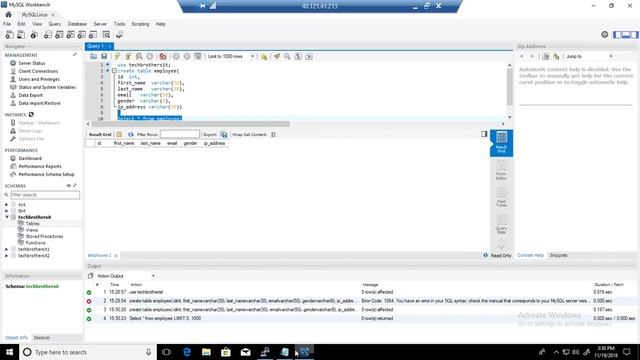Toggle wrap cell content icon
This screenshot has height=360, width=640.
coord(273,134)
